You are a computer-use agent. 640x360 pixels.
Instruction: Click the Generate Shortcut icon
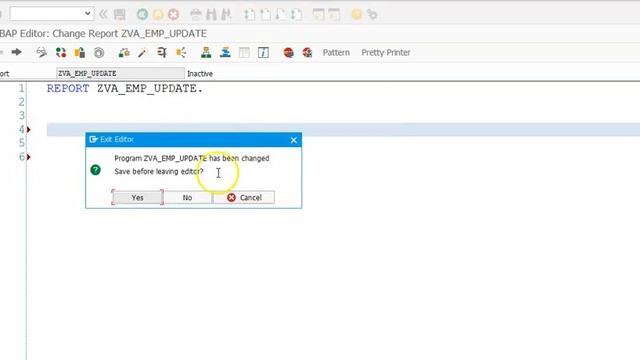click(334, 15)
